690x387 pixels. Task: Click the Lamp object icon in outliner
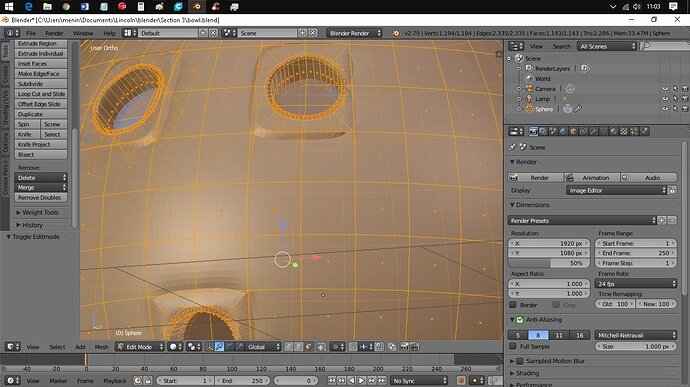click(x=529, y=99)
